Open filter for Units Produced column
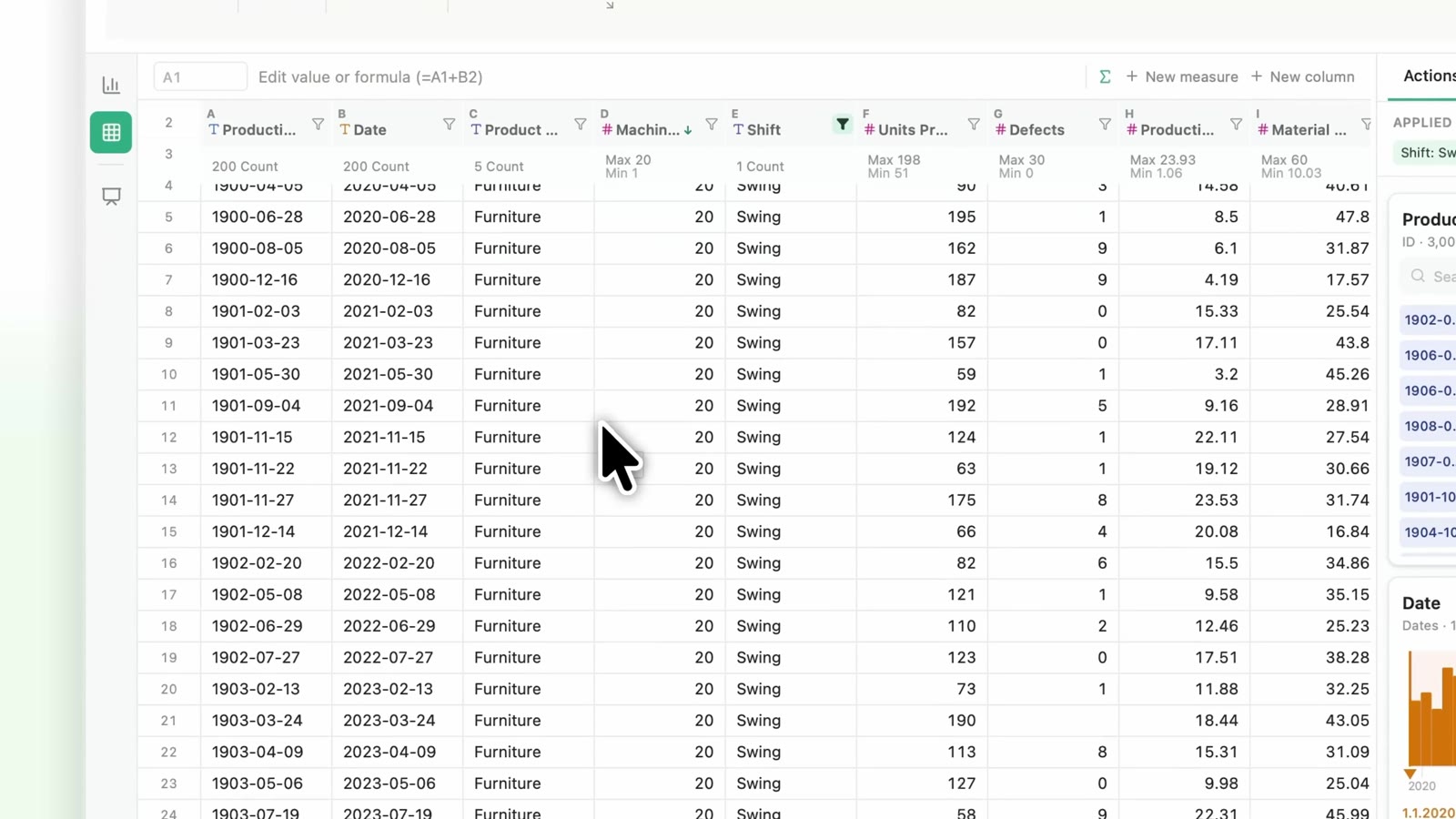1456x819 pixels. click(973, 124)
